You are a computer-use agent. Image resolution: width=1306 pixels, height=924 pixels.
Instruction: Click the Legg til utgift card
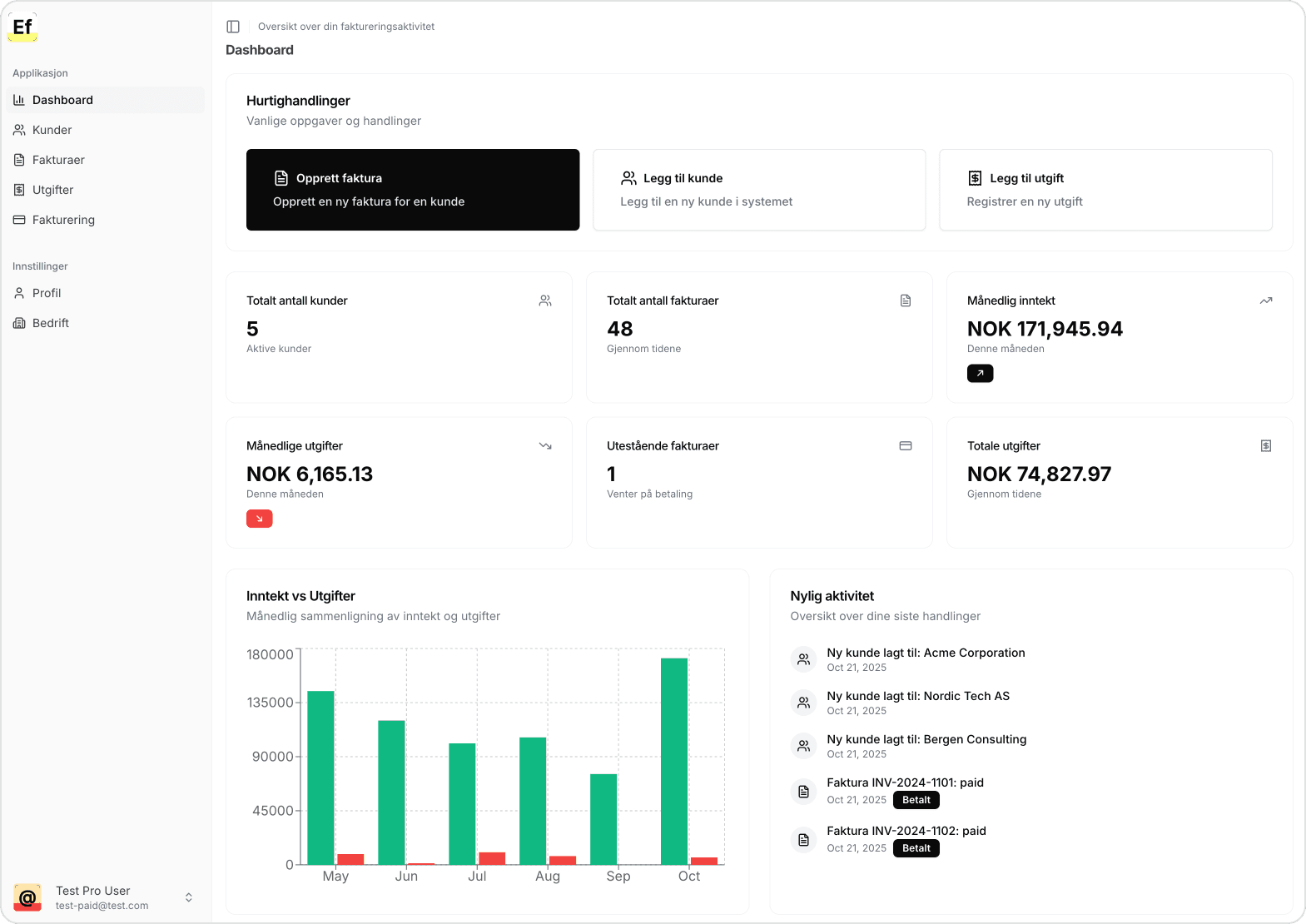[x=1105, y=190]
